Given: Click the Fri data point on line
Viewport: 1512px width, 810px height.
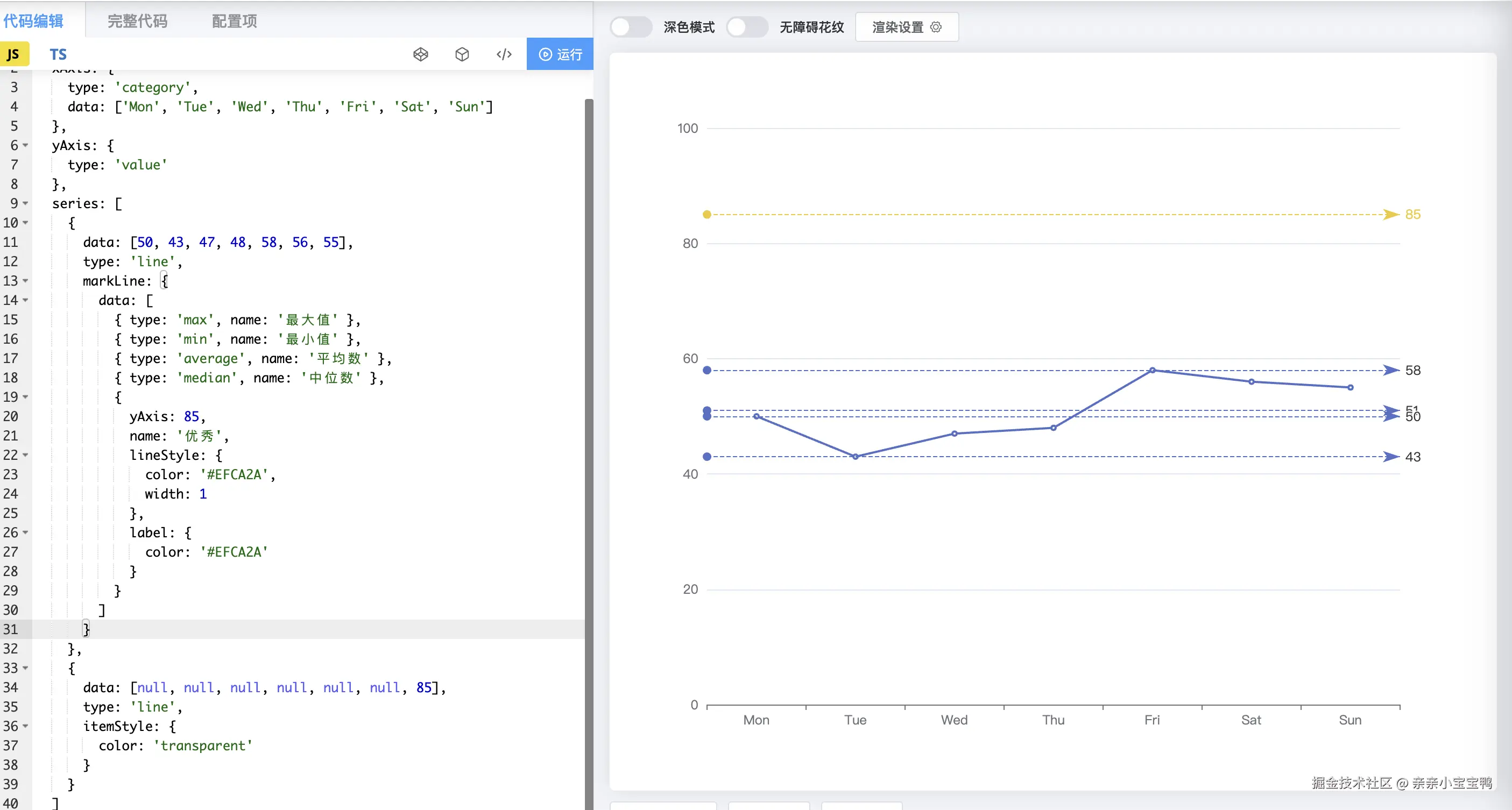Looking at the screenshot, I should point(1152,370).
